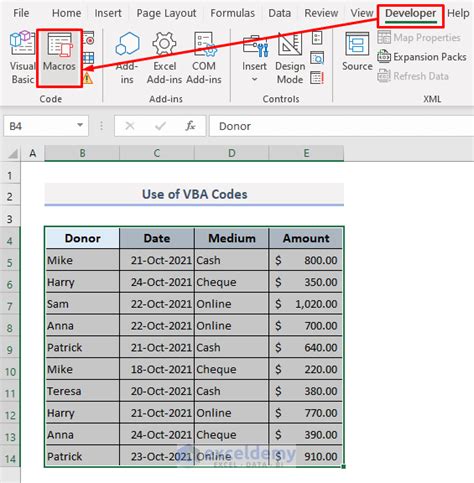474x483 pixels.
Task: Click the Cancel entry X icon
Action: click(x=130, y=126)
